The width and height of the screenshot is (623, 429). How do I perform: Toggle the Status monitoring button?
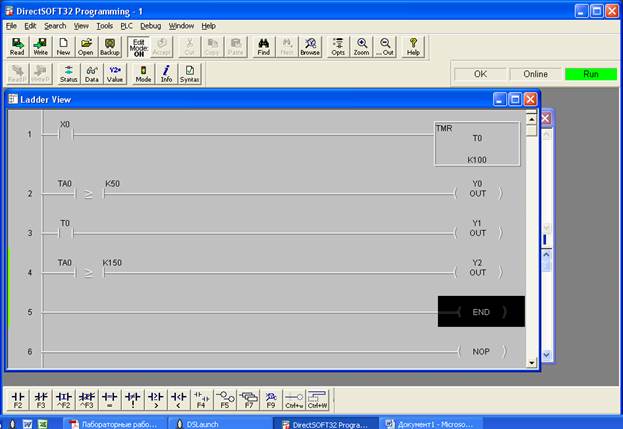pyautogui.click(x=68, y=73)
